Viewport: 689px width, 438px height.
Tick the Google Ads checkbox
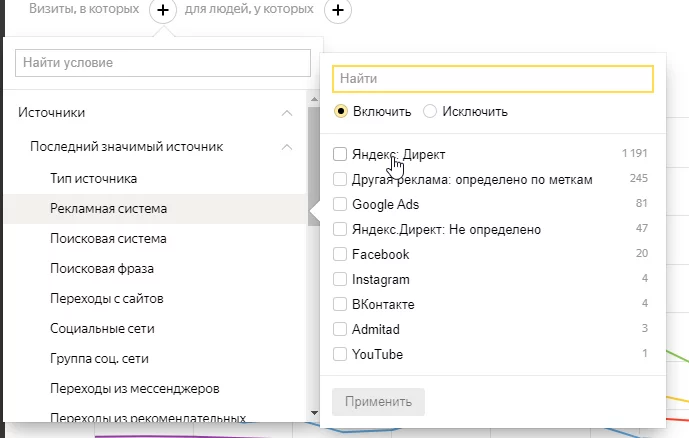(340, 204)
